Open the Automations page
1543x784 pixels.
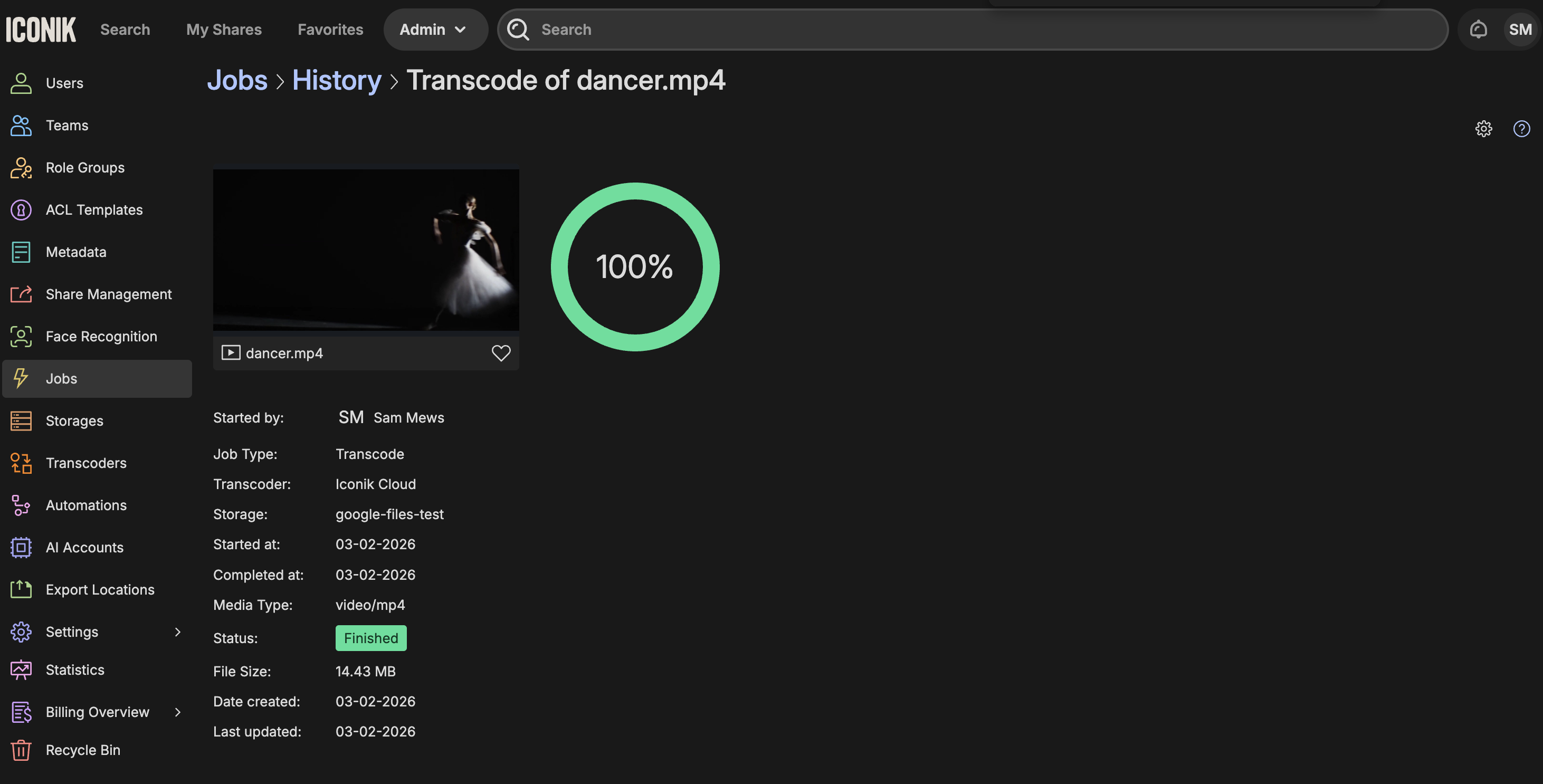click(85, 505)
